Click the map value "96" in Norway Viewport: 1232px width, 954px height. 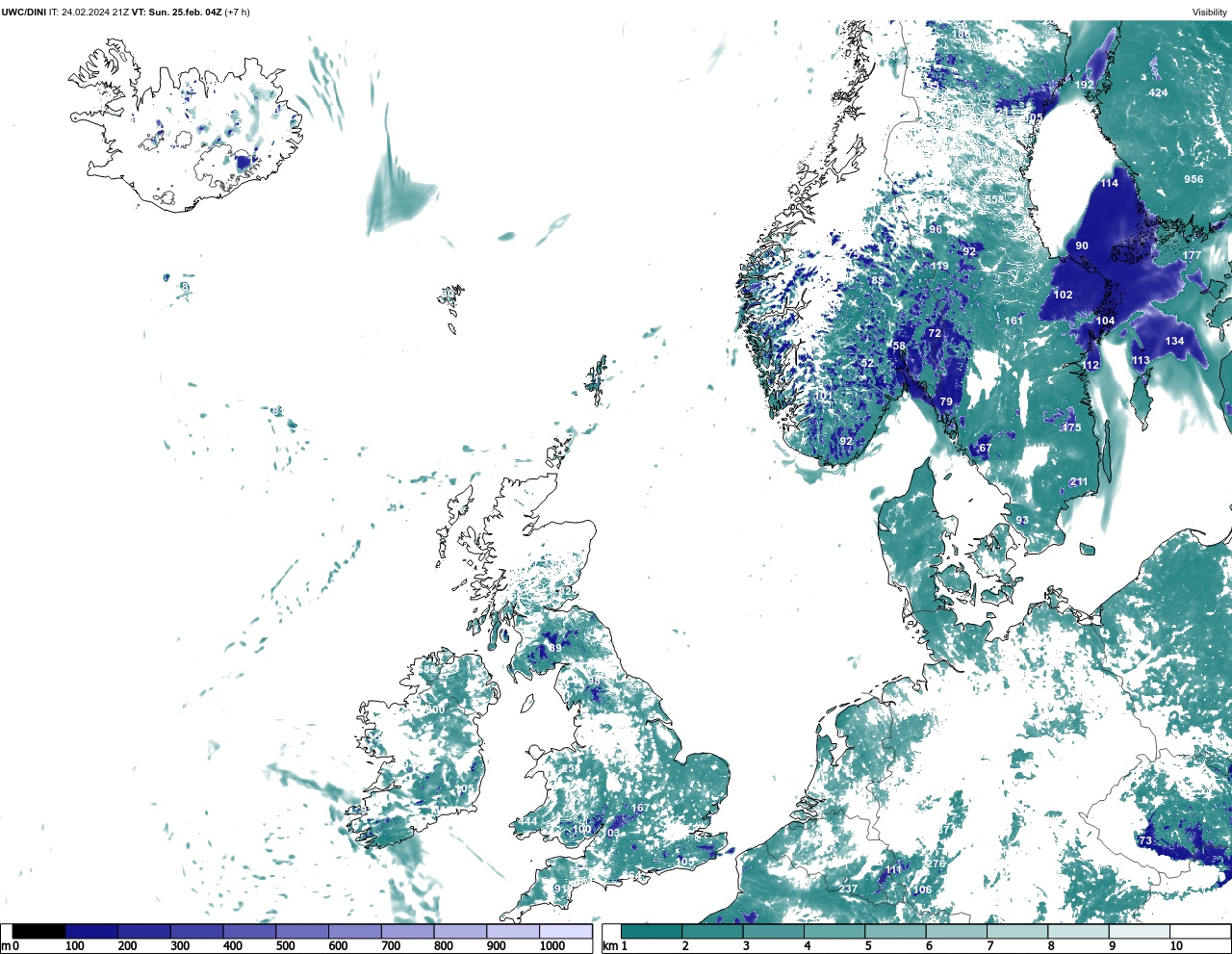[935, 229]
